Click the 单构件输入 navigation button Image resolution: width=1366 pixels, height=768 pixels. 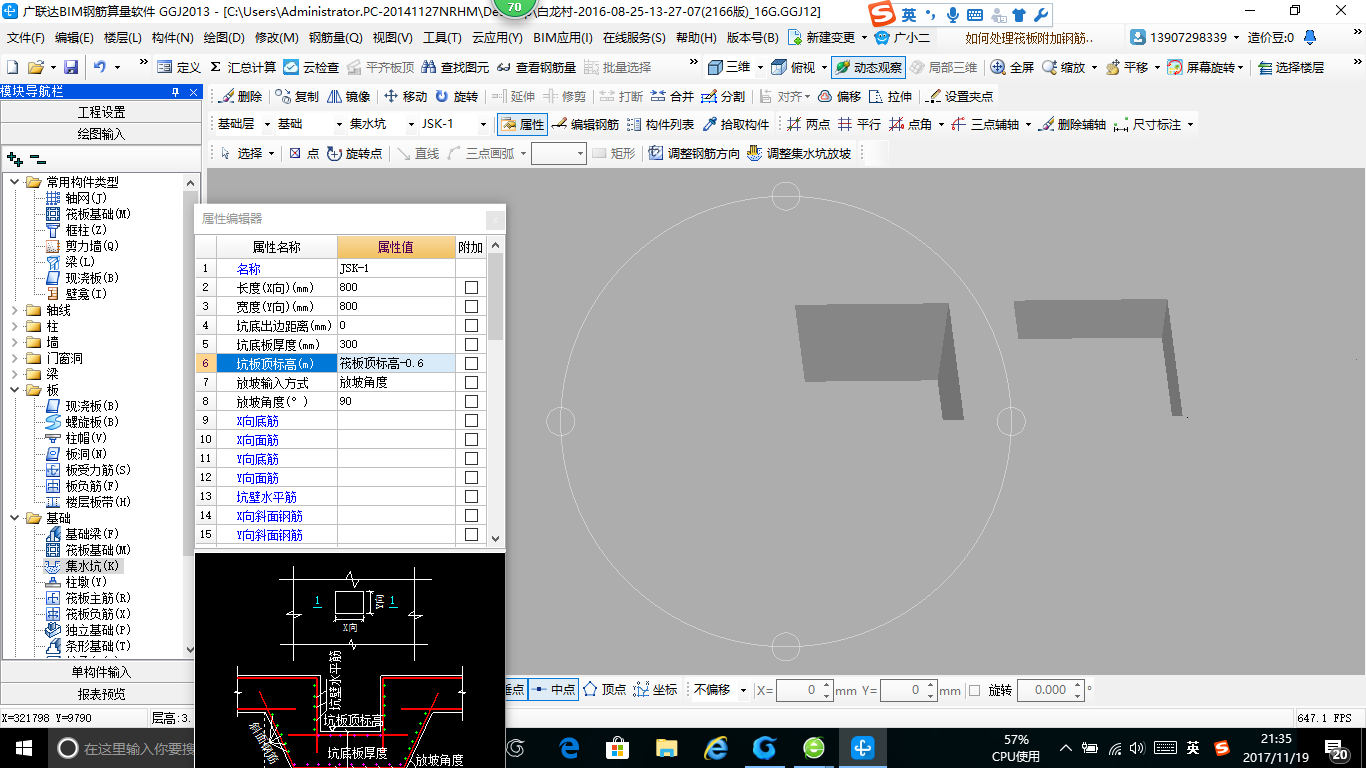tap(101, 672)
